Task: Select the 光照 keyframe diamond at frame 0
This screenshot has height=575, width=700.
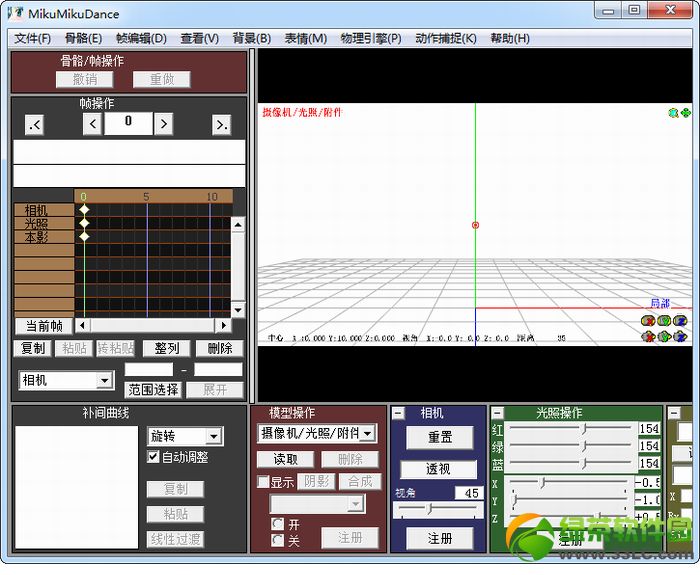Action: click(x=84, y=223)
